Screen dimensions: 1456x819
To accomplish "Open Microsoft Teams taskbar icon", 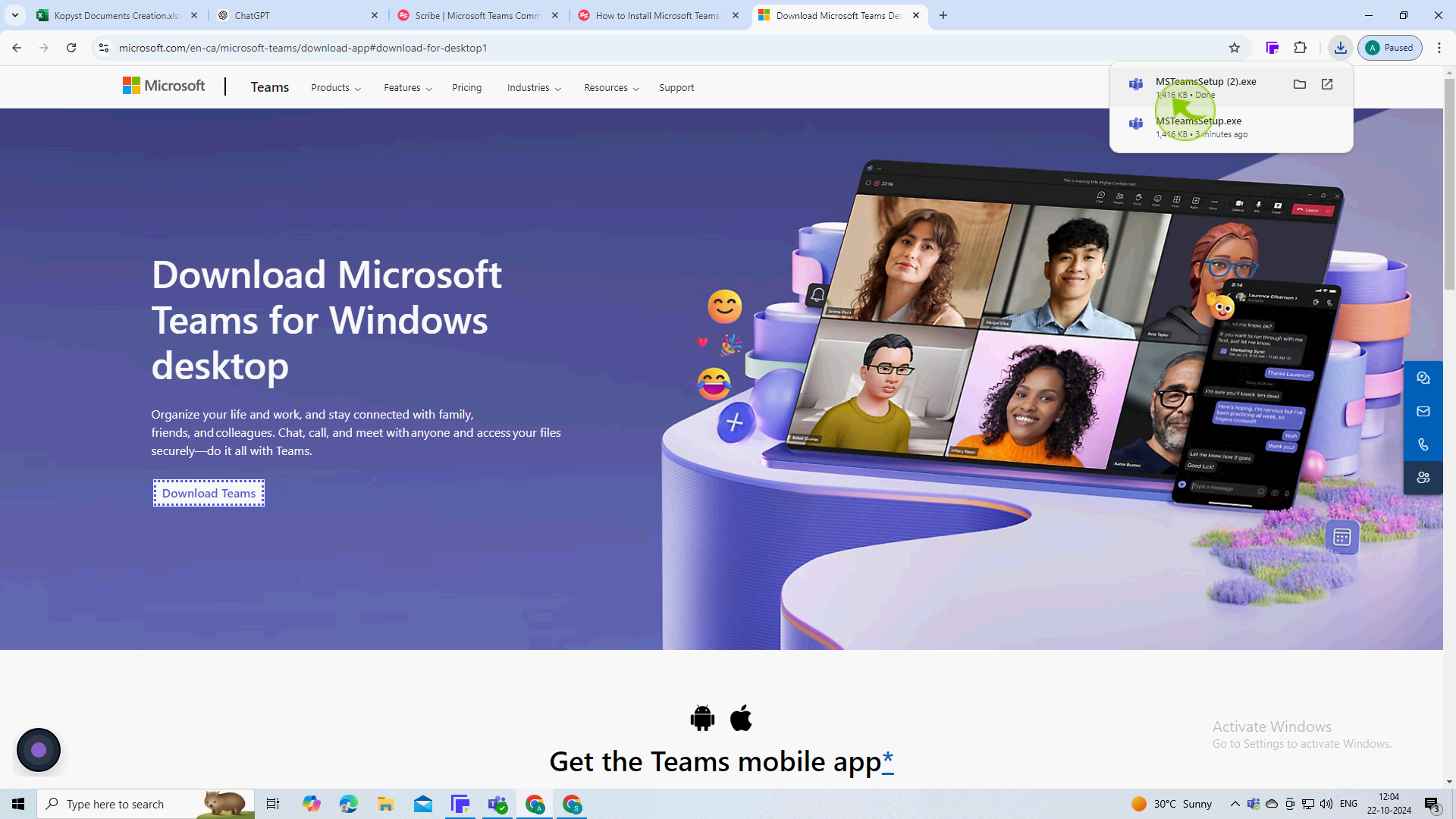I will (497, 804).
